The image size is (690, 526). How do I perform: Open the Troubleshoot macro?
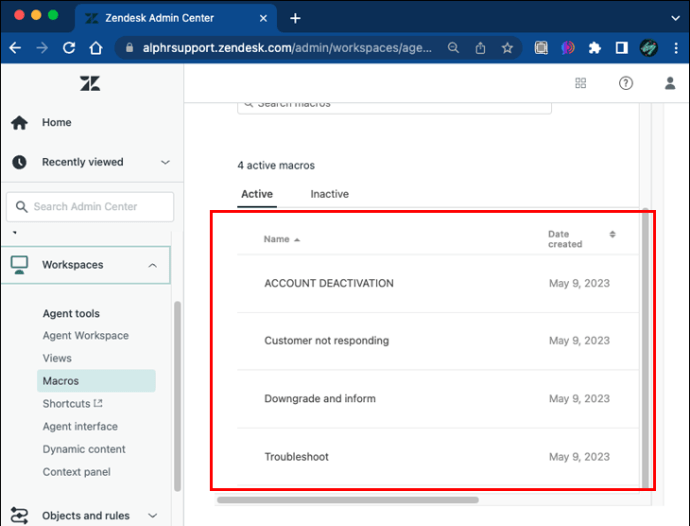(x=296, y=457)
